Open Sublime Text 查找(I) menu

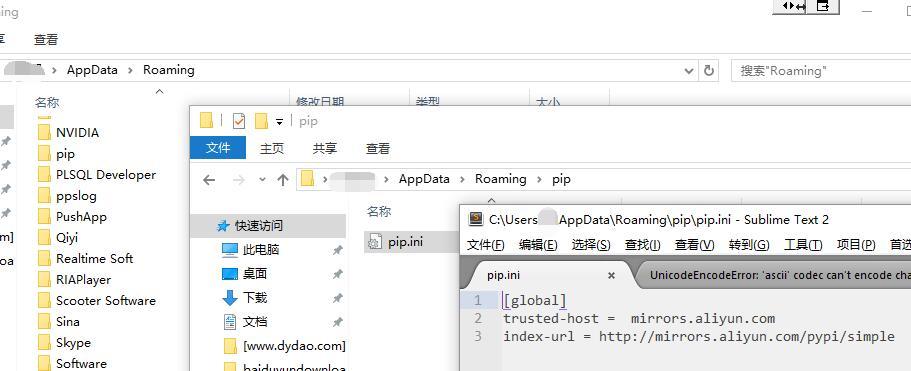click(642, 245)
